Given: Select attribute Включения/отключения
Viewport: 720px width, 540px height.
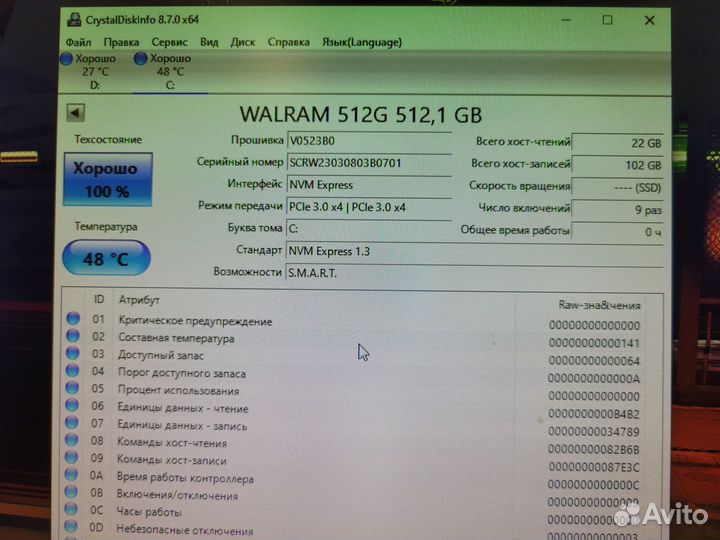Looking at the screenshot, I should pos(177,496).
